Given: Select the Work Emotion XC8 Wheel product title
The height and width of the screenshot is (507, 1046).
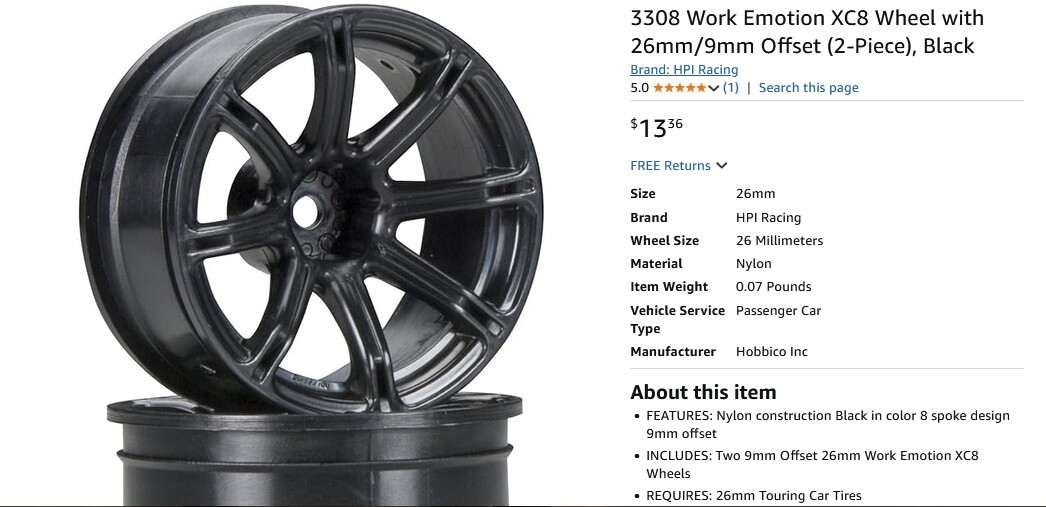Looking at the screenshot, I should pos(807,31).
